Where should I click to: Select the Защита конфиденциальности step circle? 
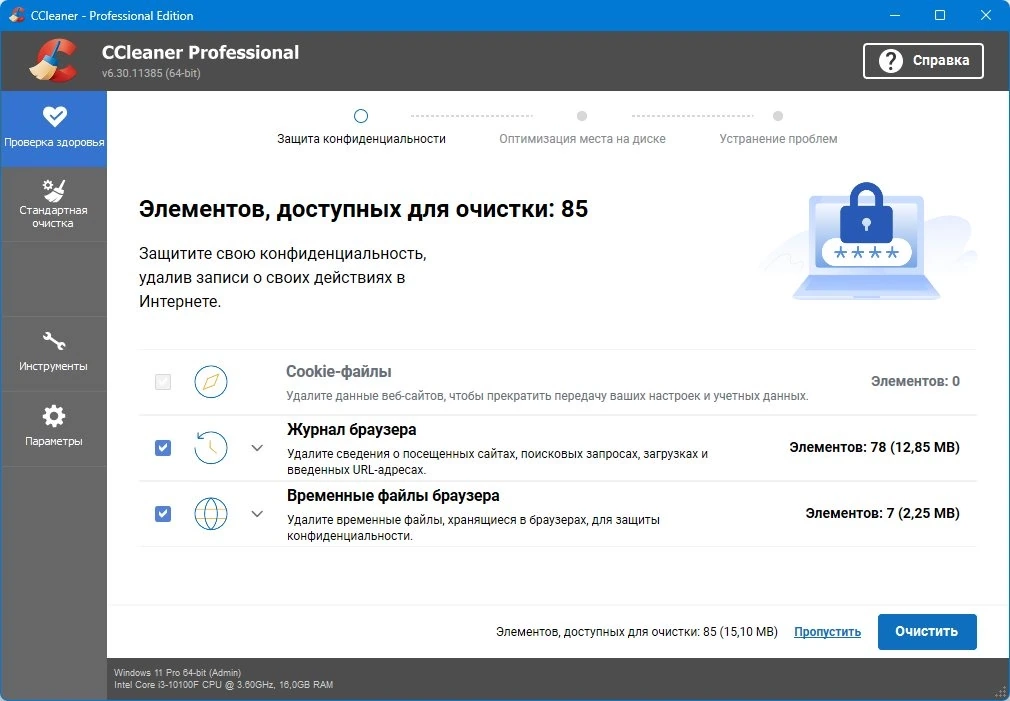tap(361, 116)
